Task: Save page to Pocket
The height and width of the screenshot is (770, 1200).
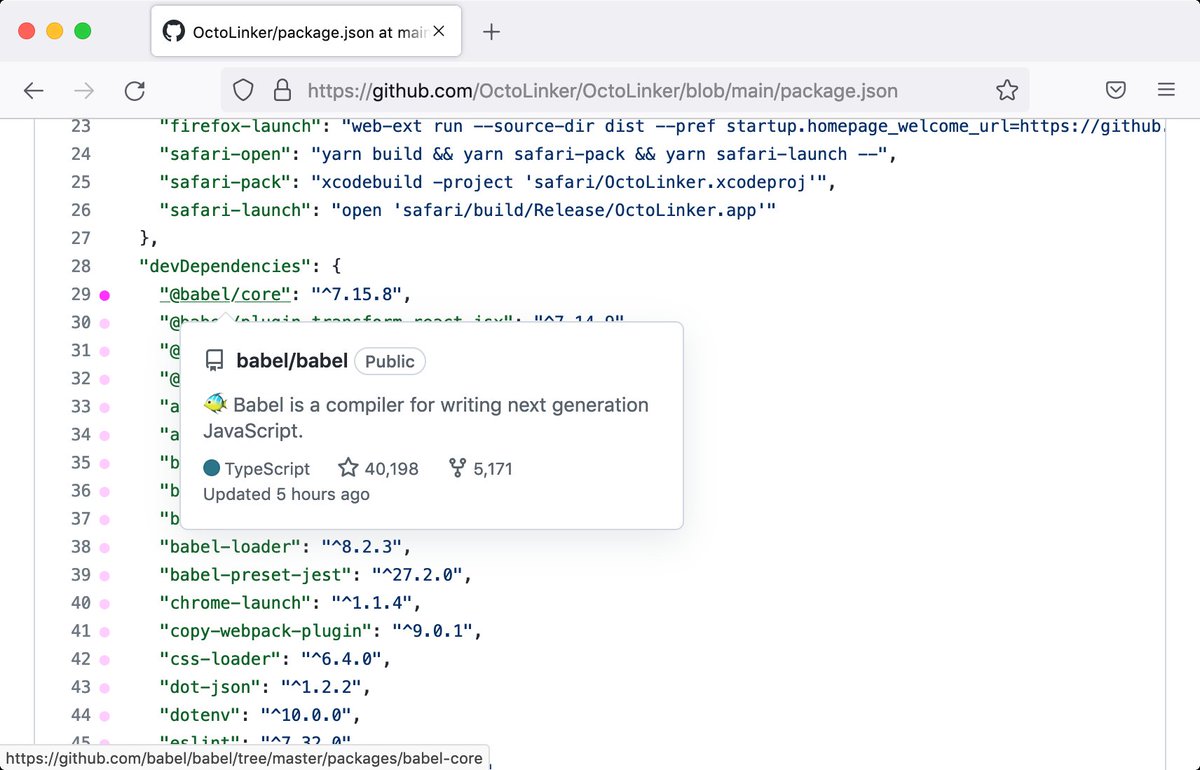Action: tap(1117, 91)
